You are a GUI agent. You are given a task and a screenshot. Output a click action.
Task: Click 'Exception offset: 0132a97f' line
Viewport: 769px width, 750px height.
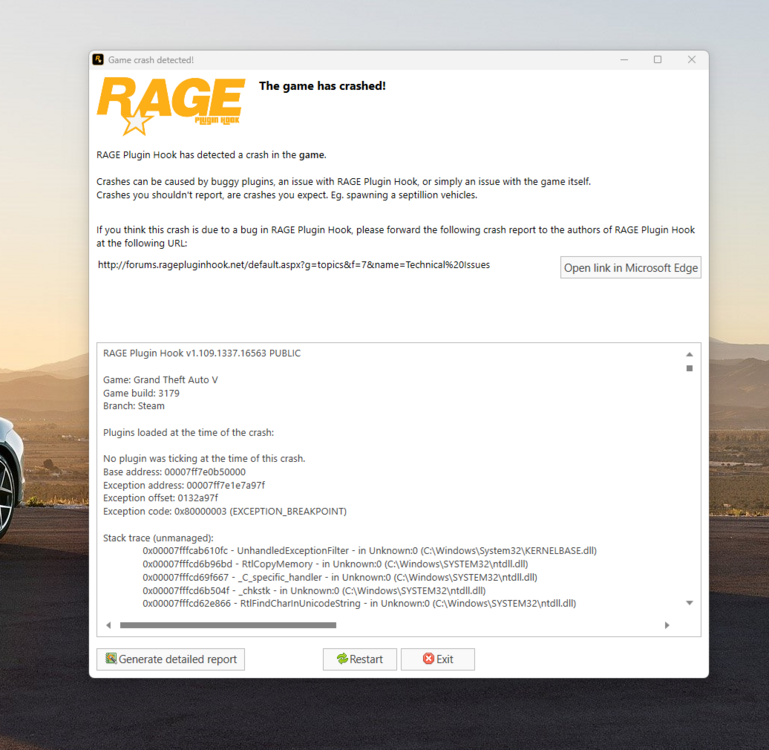pos(160,498)
